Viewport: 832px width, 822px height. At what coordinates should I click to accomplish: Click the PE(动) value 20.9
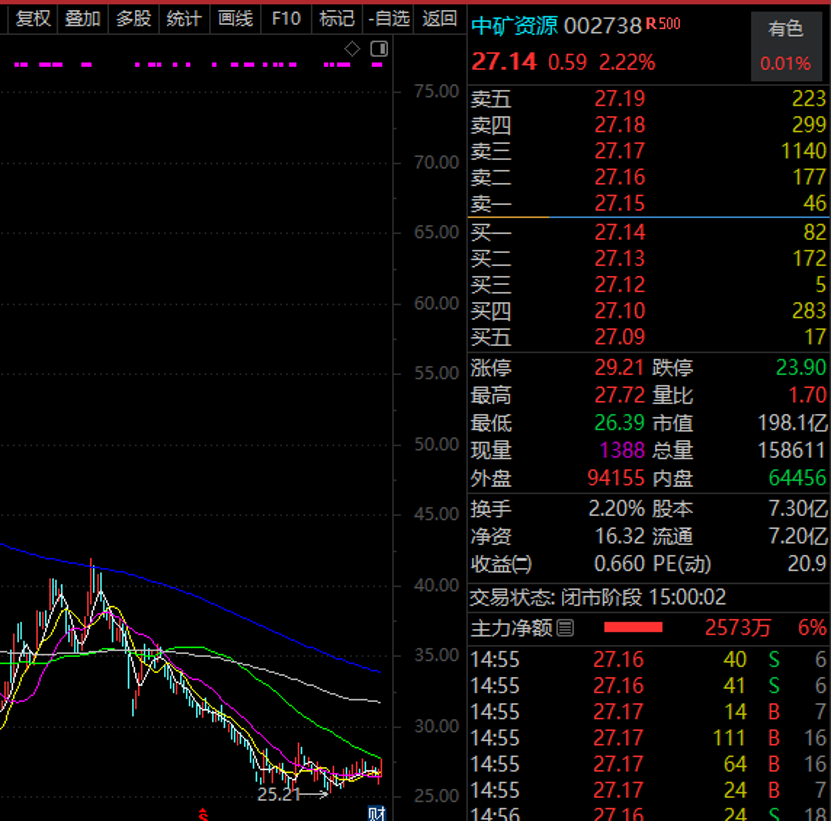(807, 564)
